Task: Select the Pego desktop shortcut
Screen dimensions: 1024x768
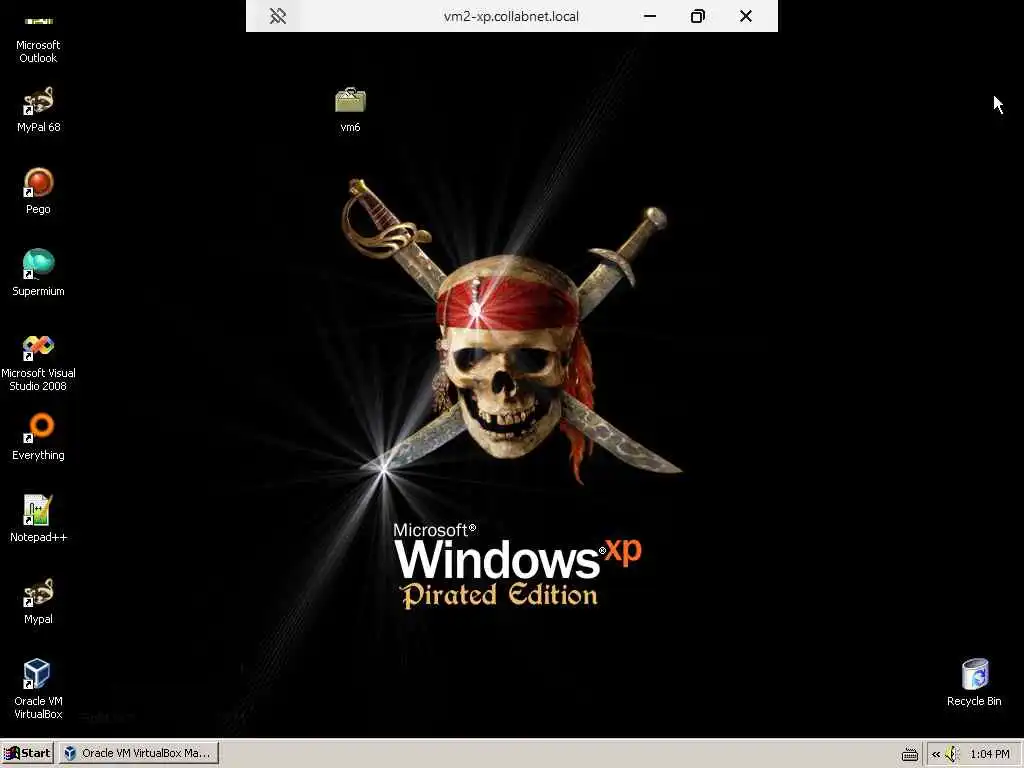Action: (38, 191)
